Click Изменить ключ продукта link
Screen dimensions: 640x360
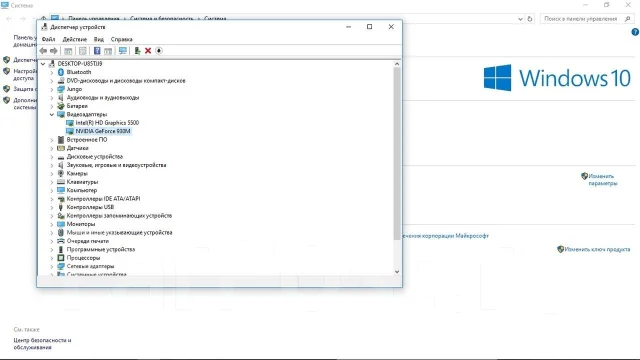pos(597,249)
